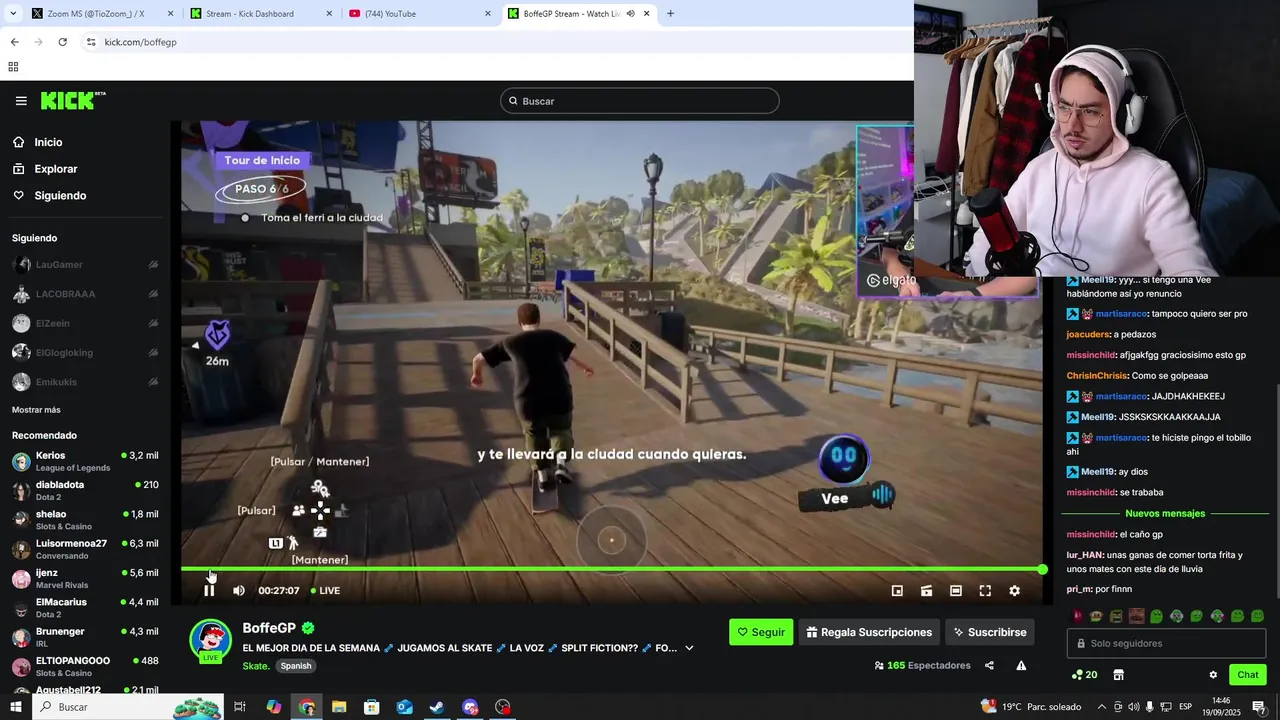Mute the stream volume speaker icon

tap(239, 591)
